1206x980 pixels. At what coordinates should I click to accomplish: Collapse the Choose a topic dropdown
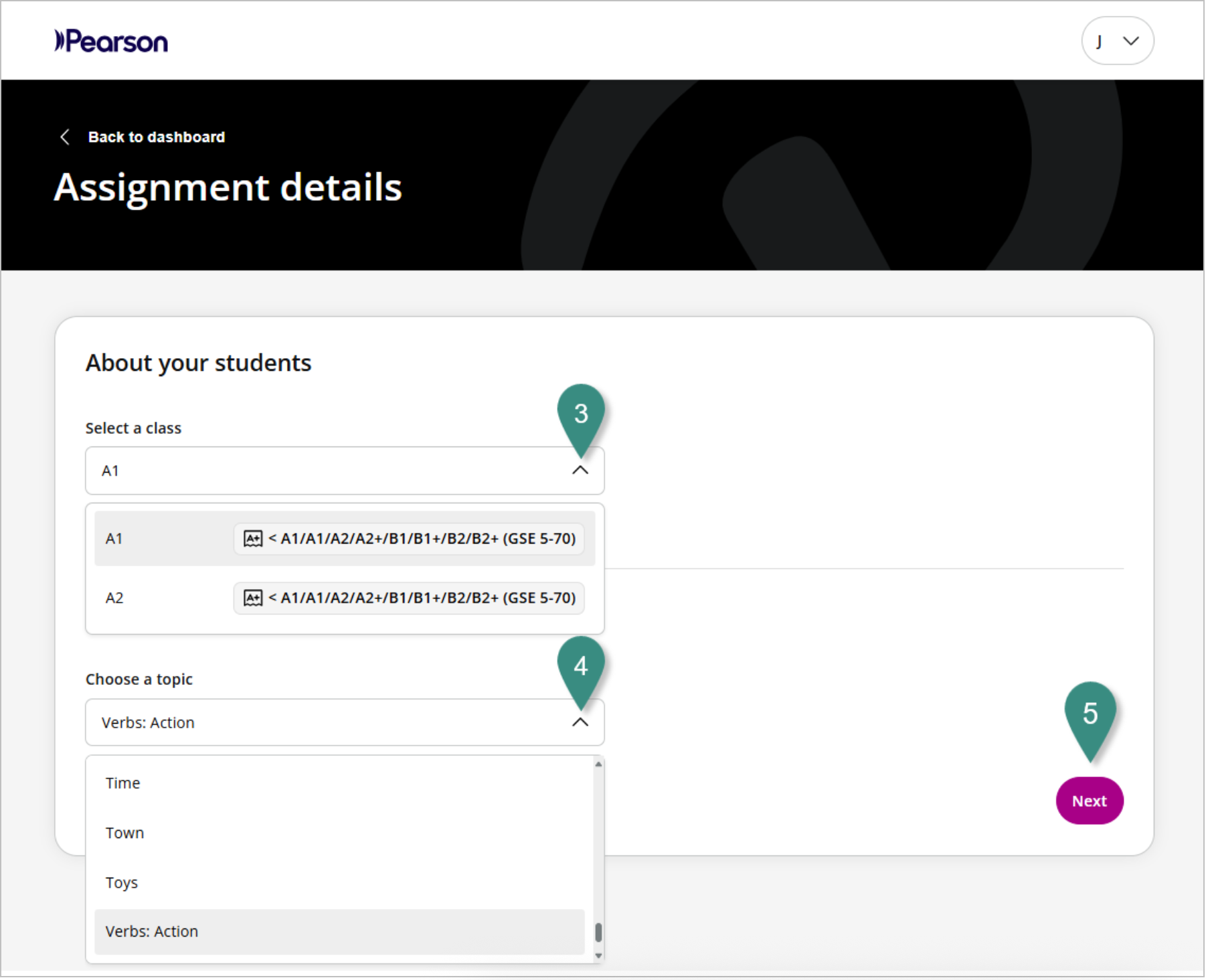click(580, 722)
